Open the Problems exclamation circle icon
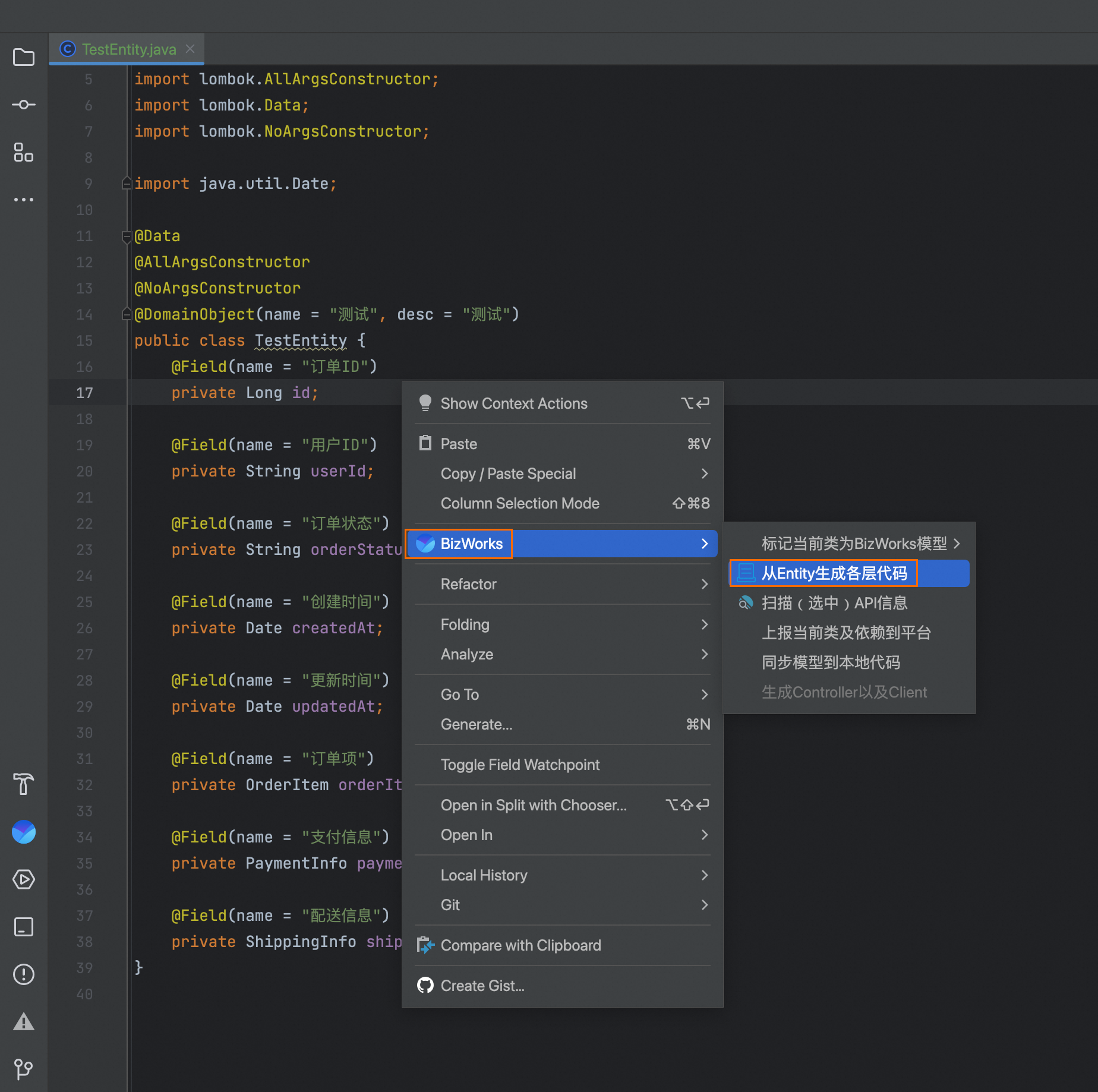The height and width of the screenshot is (1092, 1098). pyautogui.click(x=24, y=974)
